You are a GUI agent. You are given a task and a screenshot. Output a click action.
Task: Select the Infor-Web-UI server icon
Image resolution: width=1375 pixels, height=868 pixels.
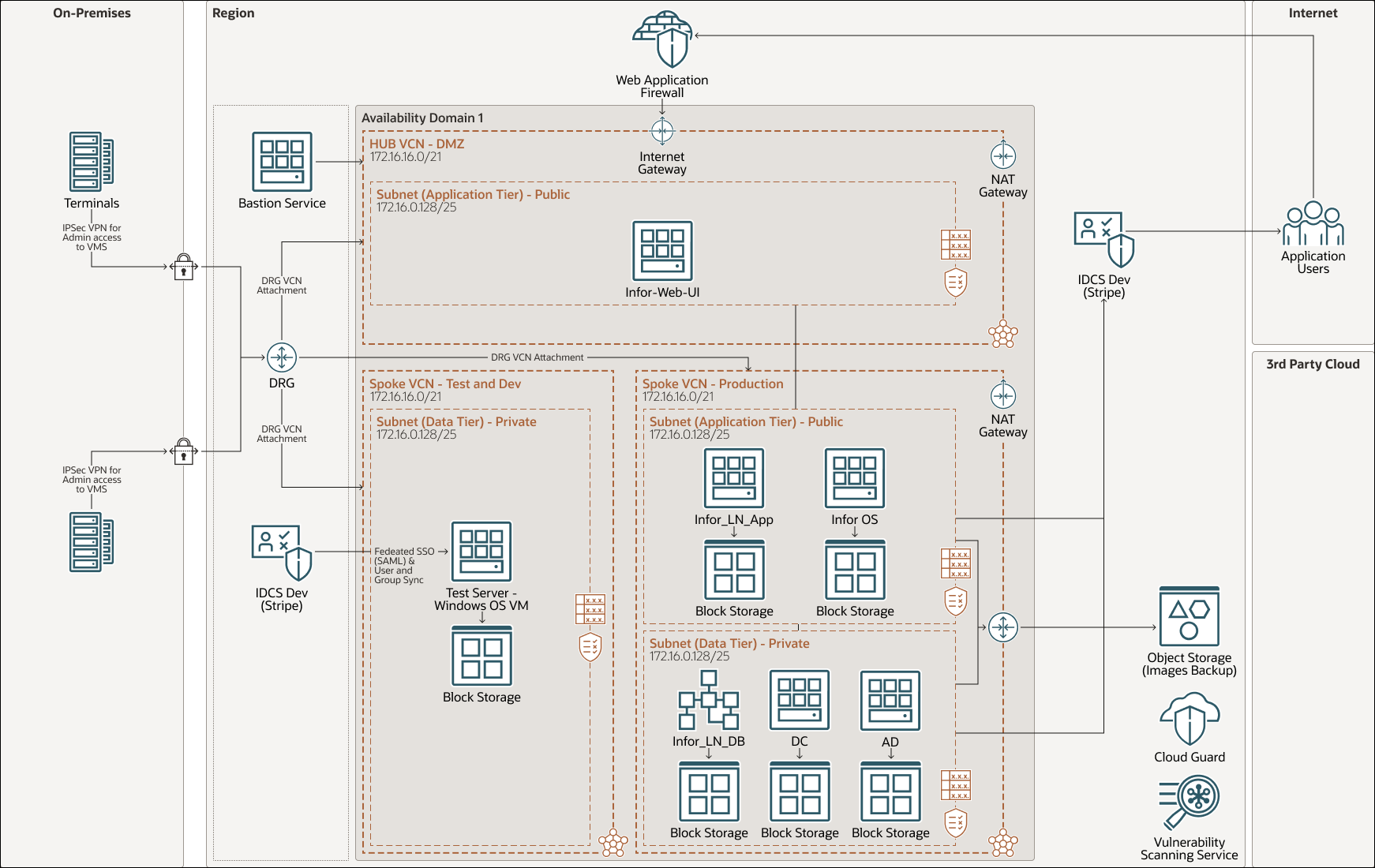(662, 251)
